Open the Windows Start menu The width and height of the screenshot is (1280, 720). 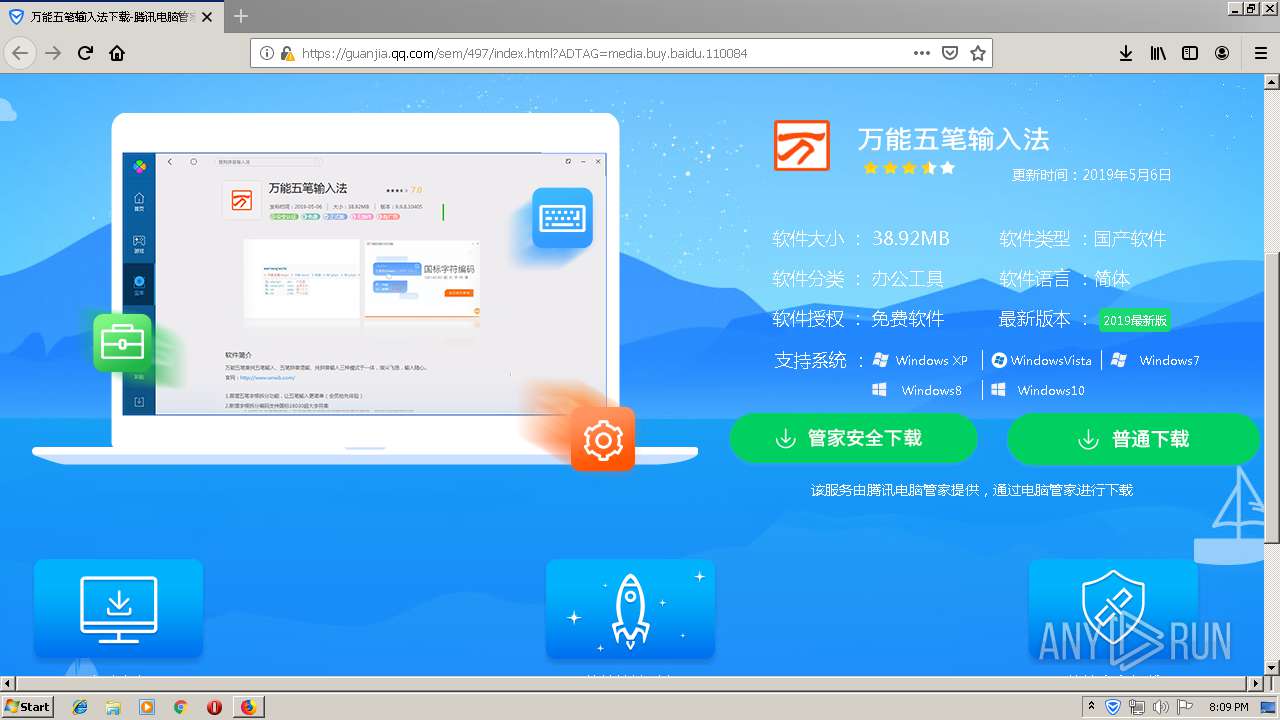pyautogui.click(x=27, y=707)
